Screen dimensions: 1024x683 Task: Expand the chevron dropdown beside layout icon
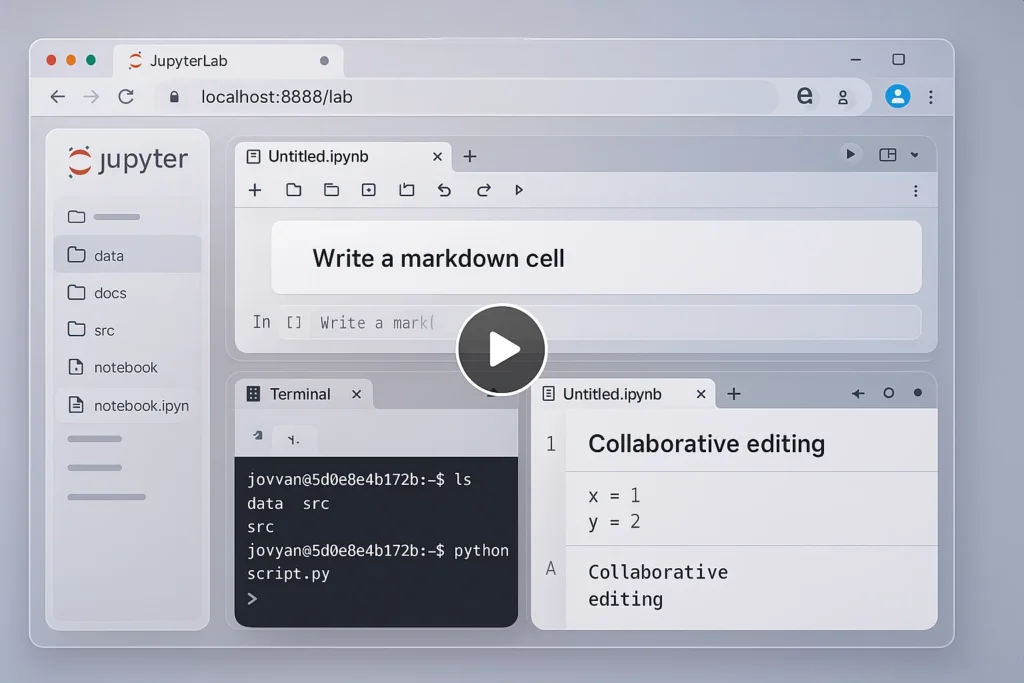click(914, 155)
